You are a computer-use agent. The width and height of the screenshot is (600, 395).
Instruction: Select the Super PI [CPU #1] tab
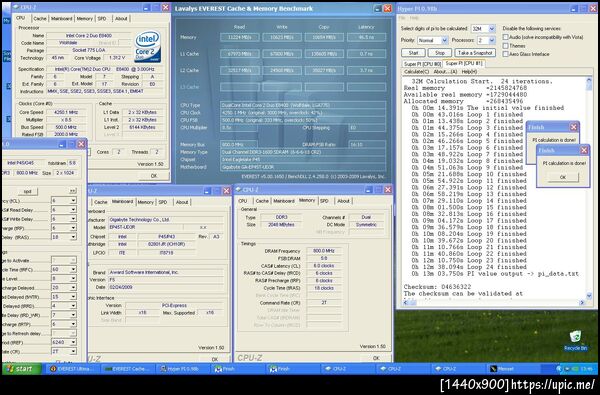464,63
